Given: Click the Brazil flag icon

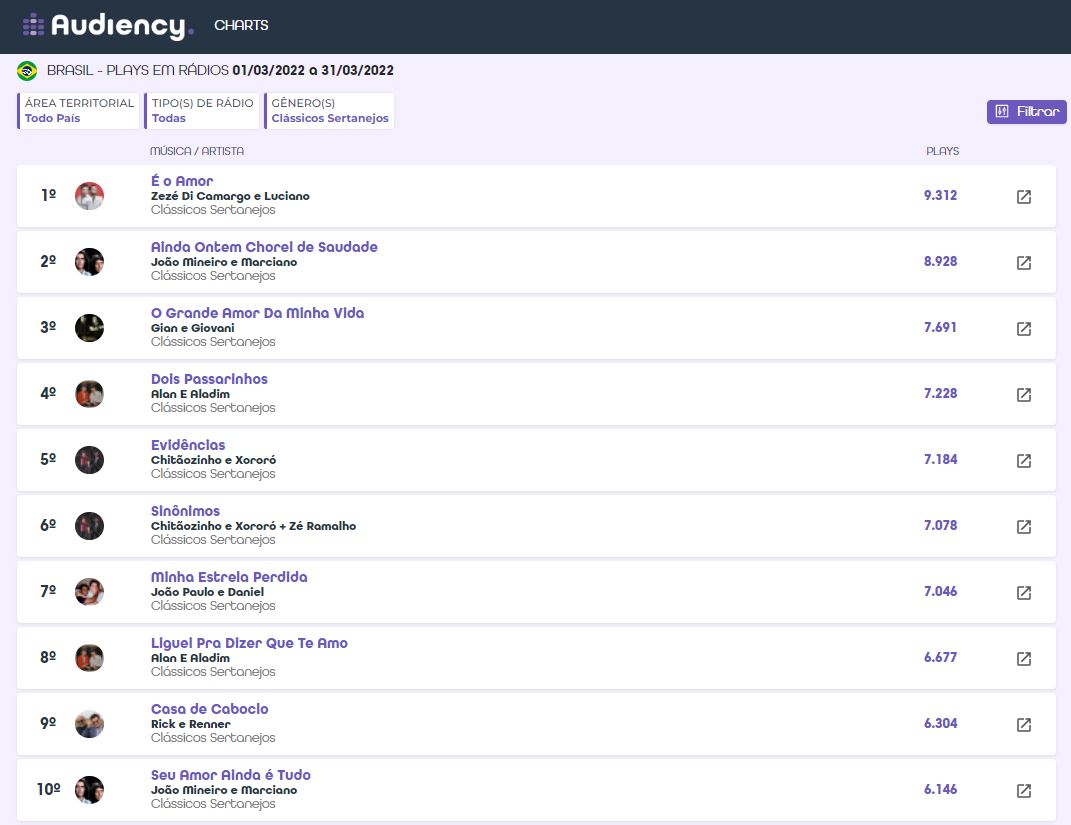Looking at the screenshot, I should click(x=27, y=70).
